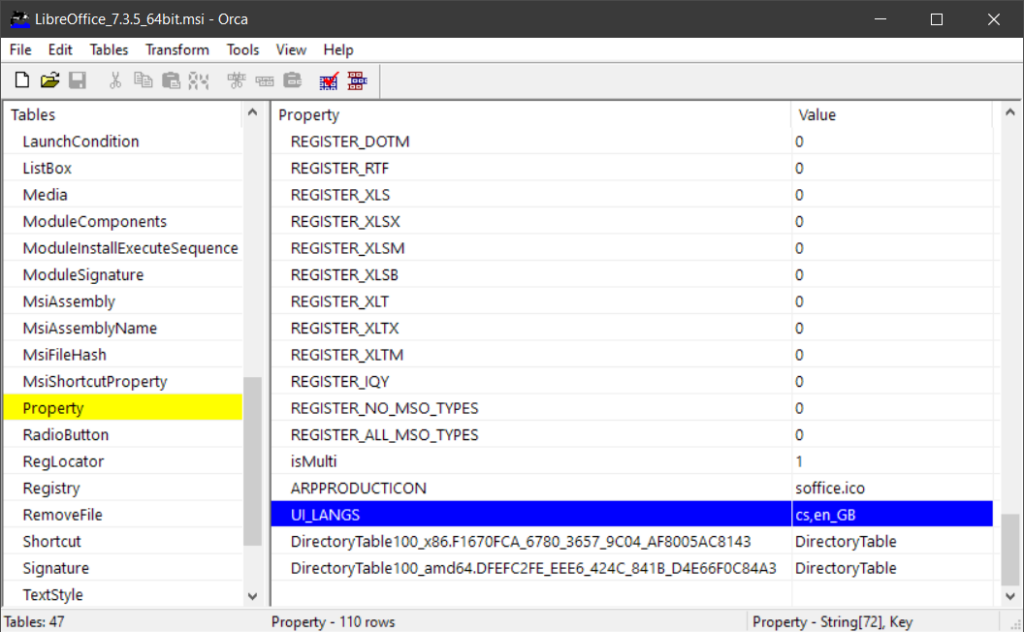The height and width of the screenshot is (632, 1024).
Task: Click the Cut Row toolbar icon
Action: click(236, 80)
